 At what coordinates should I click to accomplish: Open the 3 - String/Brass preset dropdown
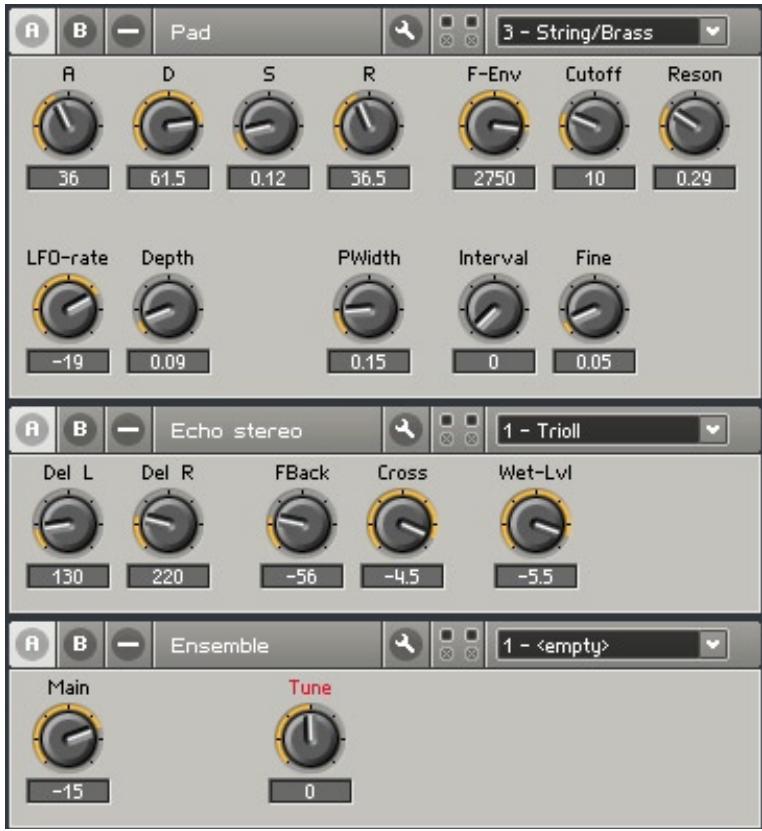tap(612, 32)
